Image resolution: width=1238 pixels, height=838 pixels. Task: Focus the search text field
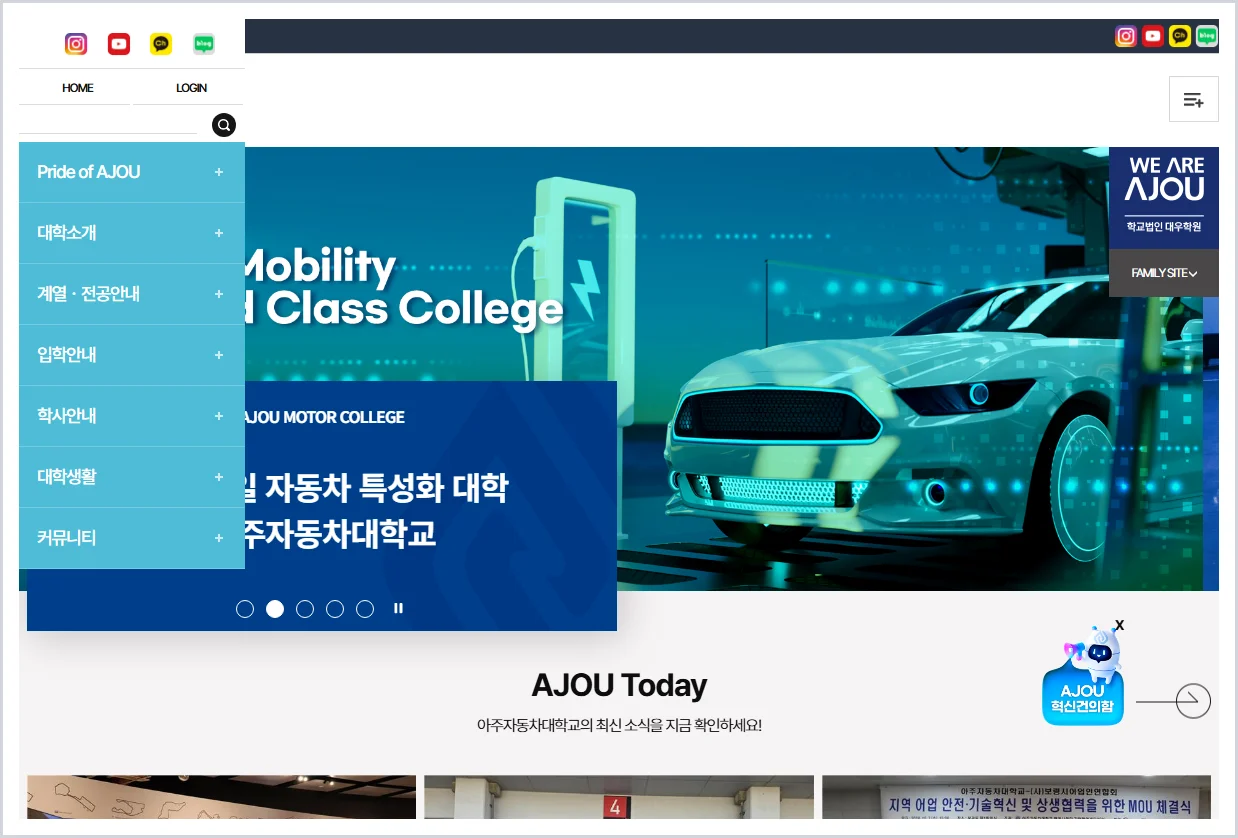pos(108,124)
